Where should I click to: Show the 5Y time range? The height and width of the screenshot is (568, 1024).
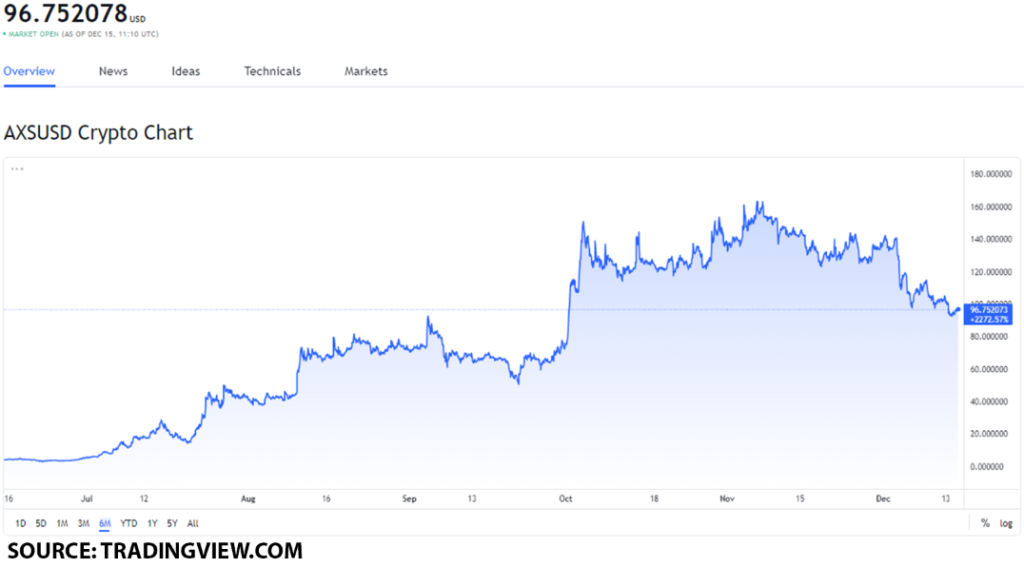point(172,524)
